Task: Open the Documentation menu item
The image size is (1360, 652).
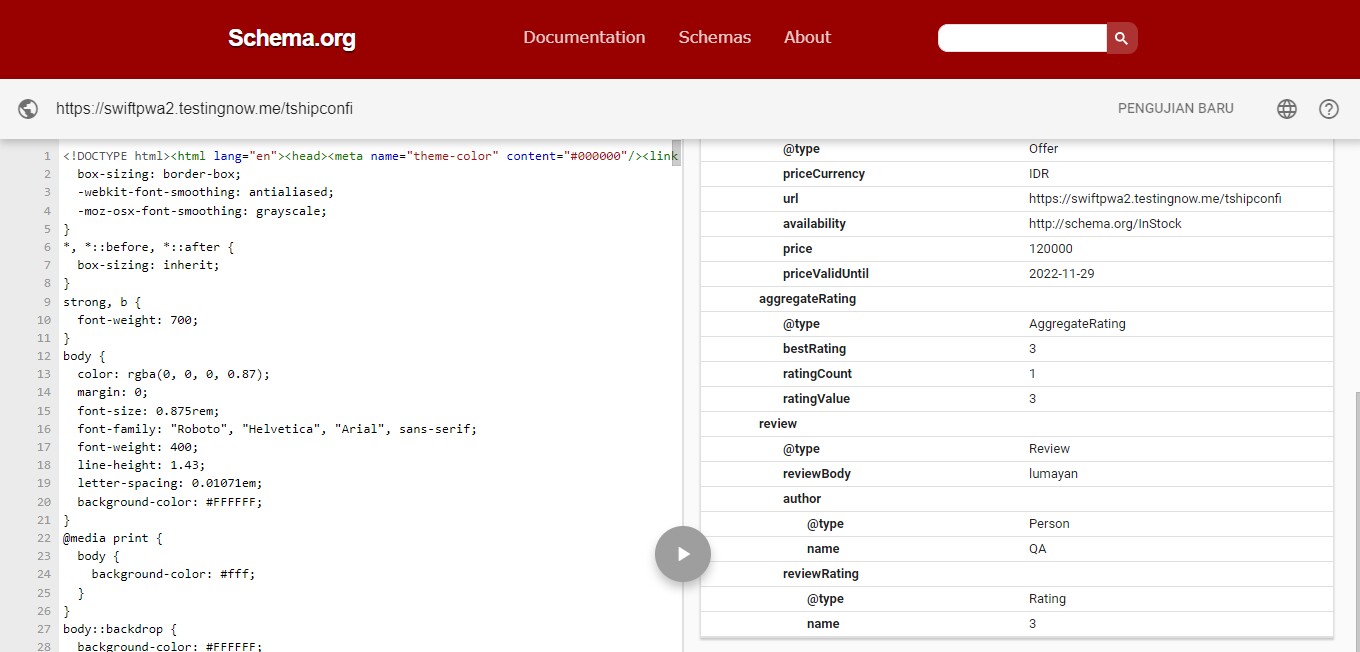Action: pos(584,37)
